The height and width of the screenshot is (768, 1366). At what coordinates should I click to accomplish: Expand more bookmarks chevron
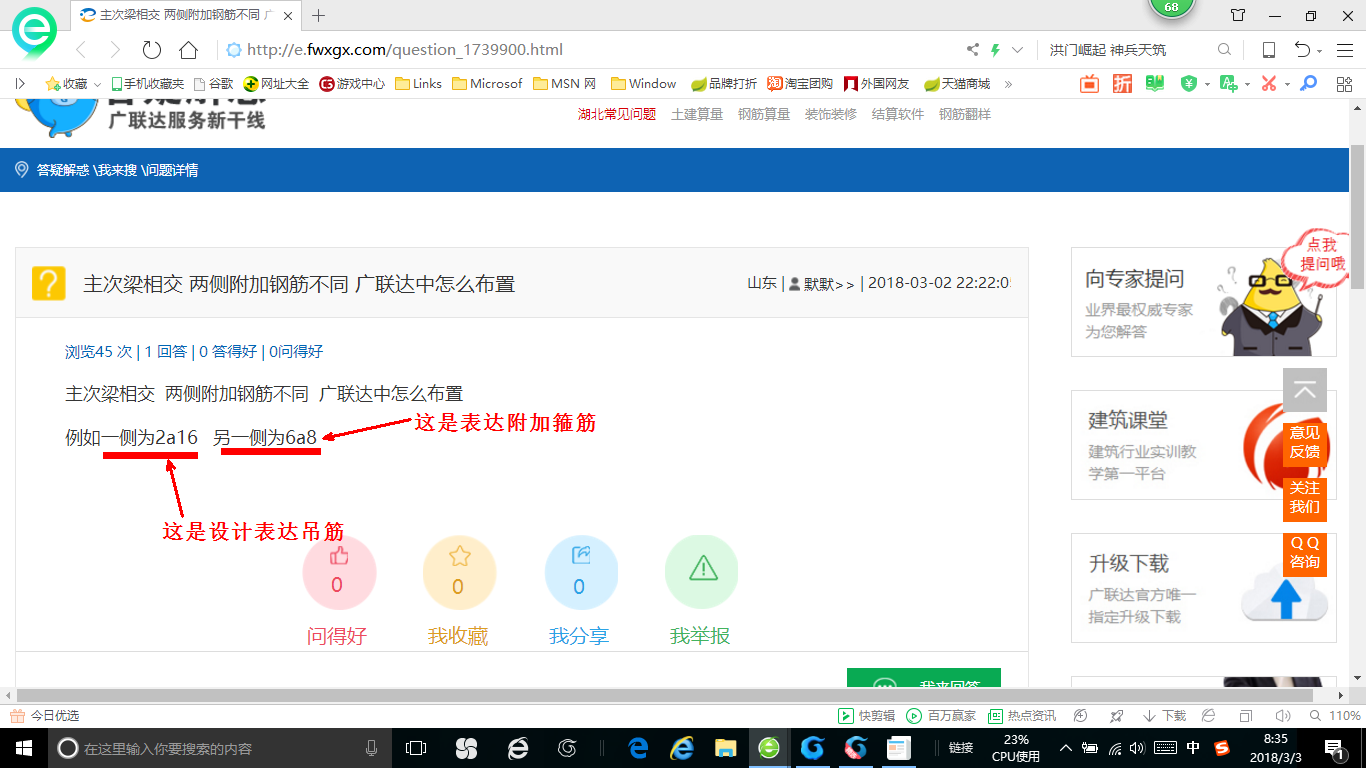pos(1008,84)
